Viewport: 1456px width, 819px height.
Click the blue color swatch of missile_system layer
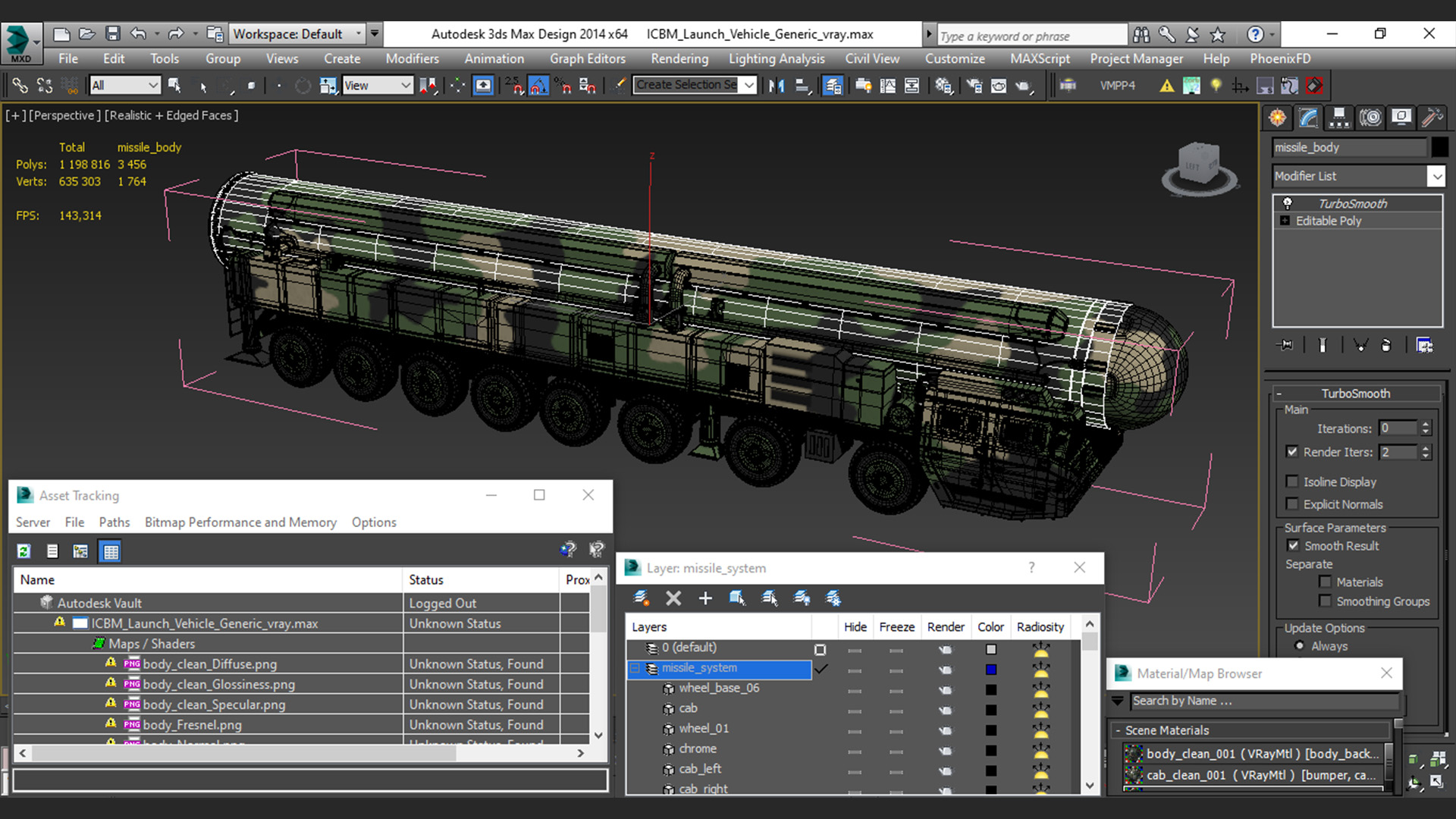(990, 670)
